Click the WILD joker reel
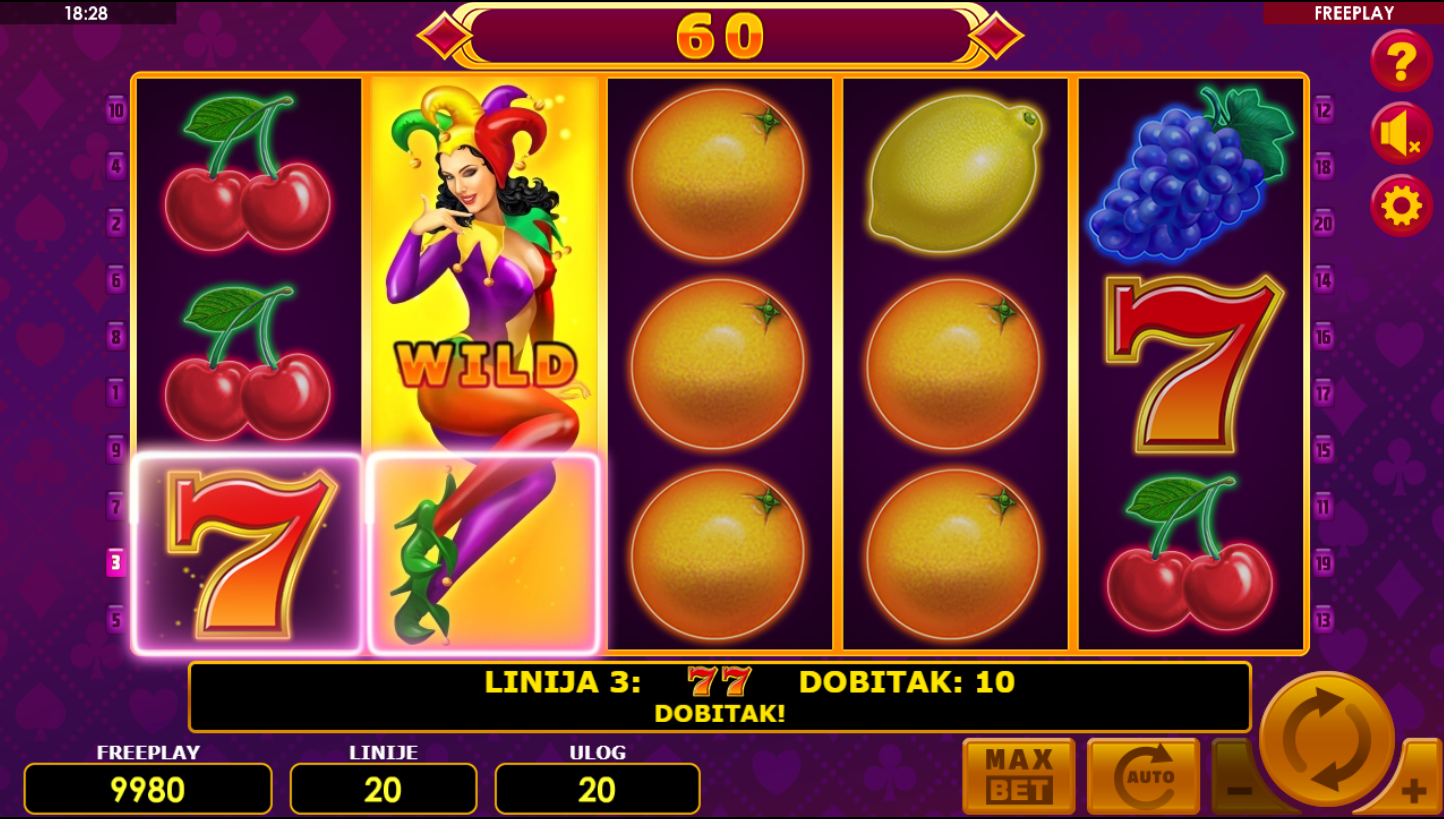Viewport: 1444px width, 819px height. point(484,364)
